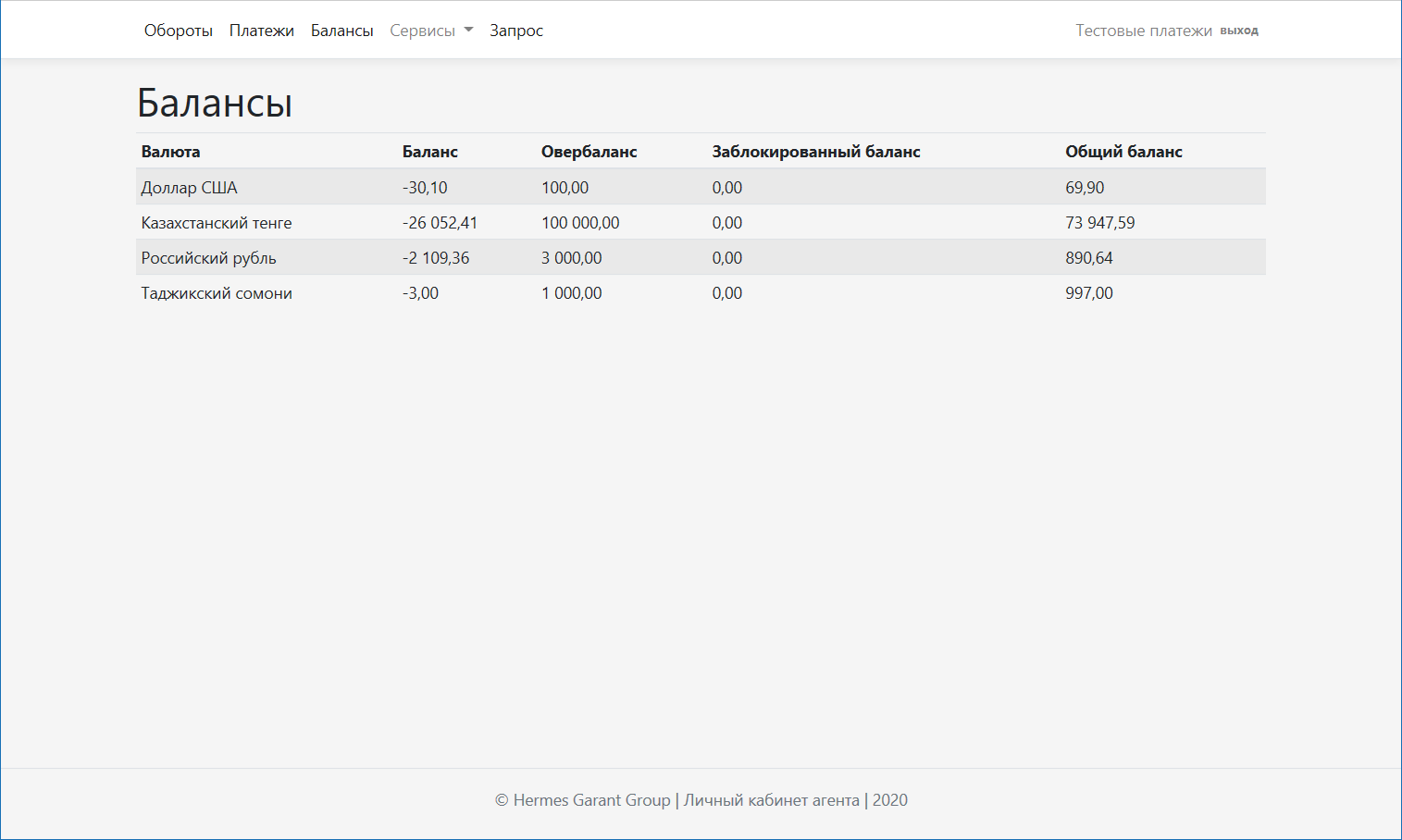The image size is (1402, 840).
Task: Click blocked balance 0,00 in Таджикский сомони row
Action: coord(727,293)
